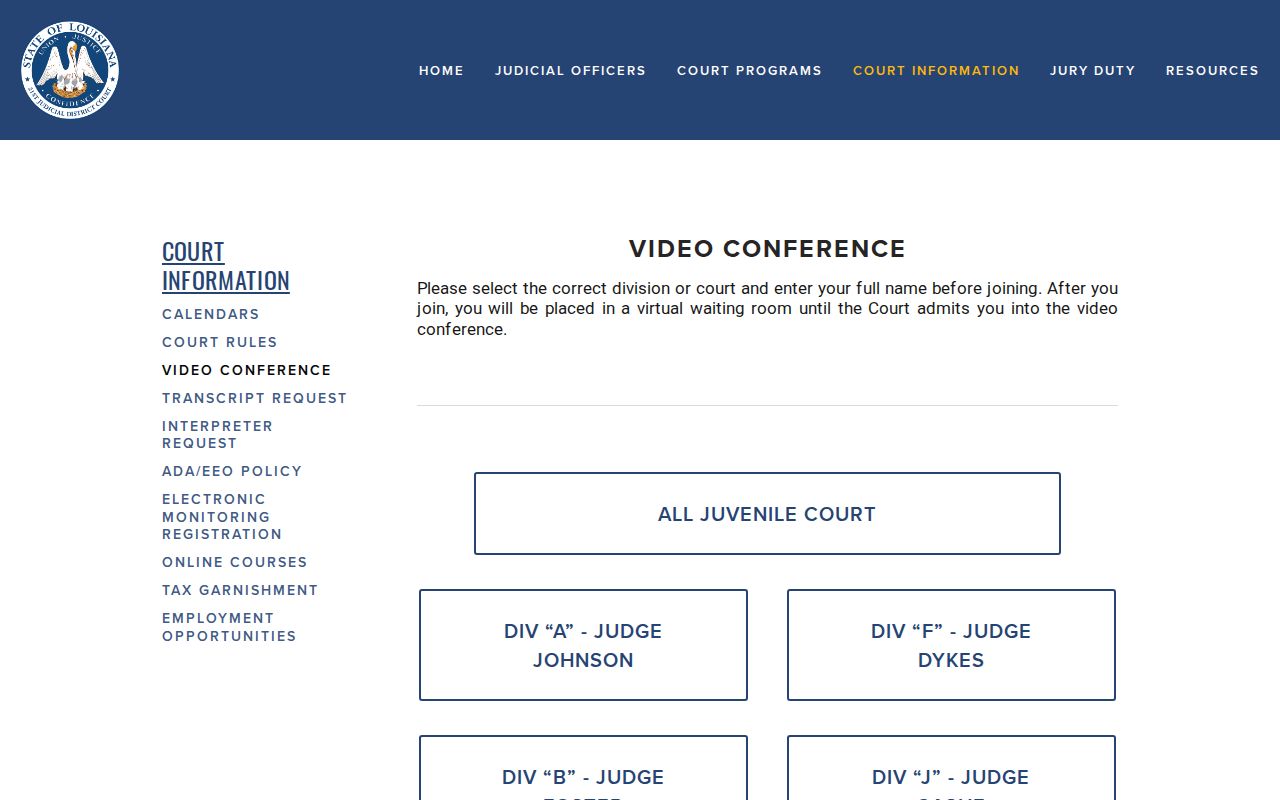
Task: Go to the Home page
Action: click(x=441, y=71)
